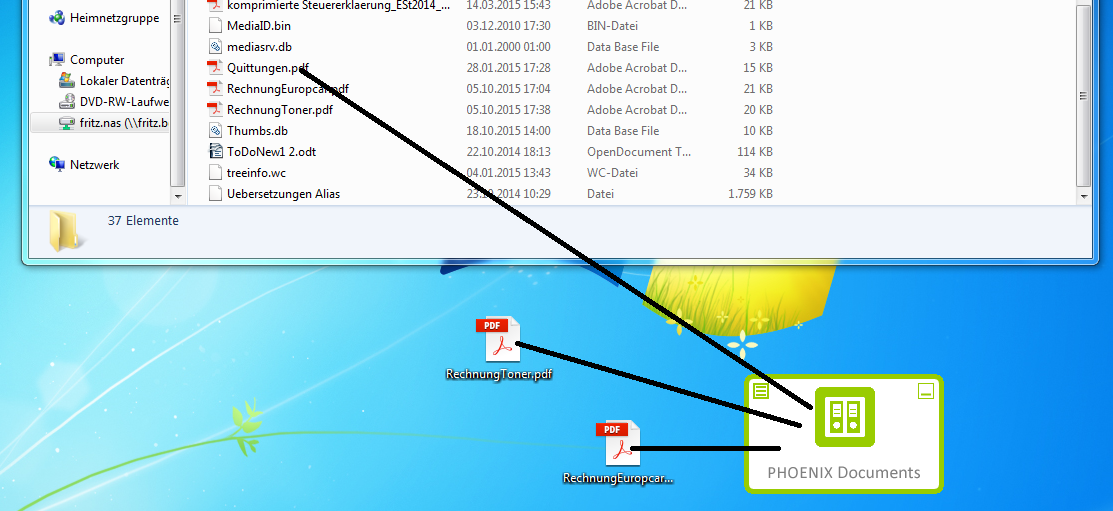Click the 37 Elemente status text
This screenshot has width=1113, height=511.
point(143,221)
